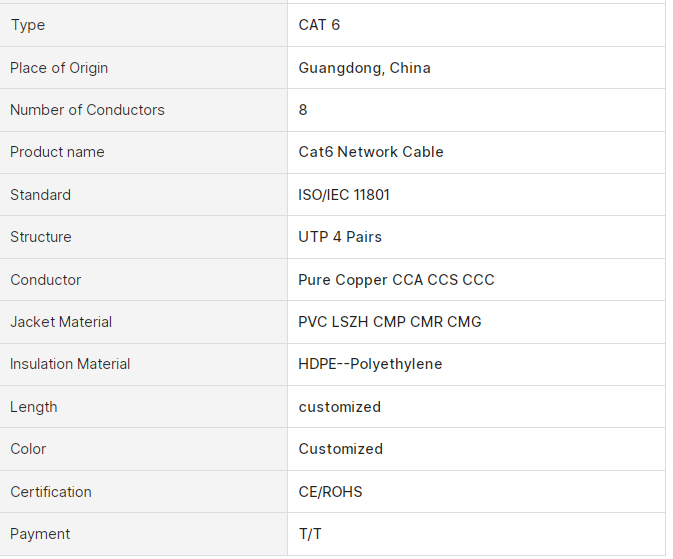
Task: Click the 'Product name' label
Action: coord(57,152)
